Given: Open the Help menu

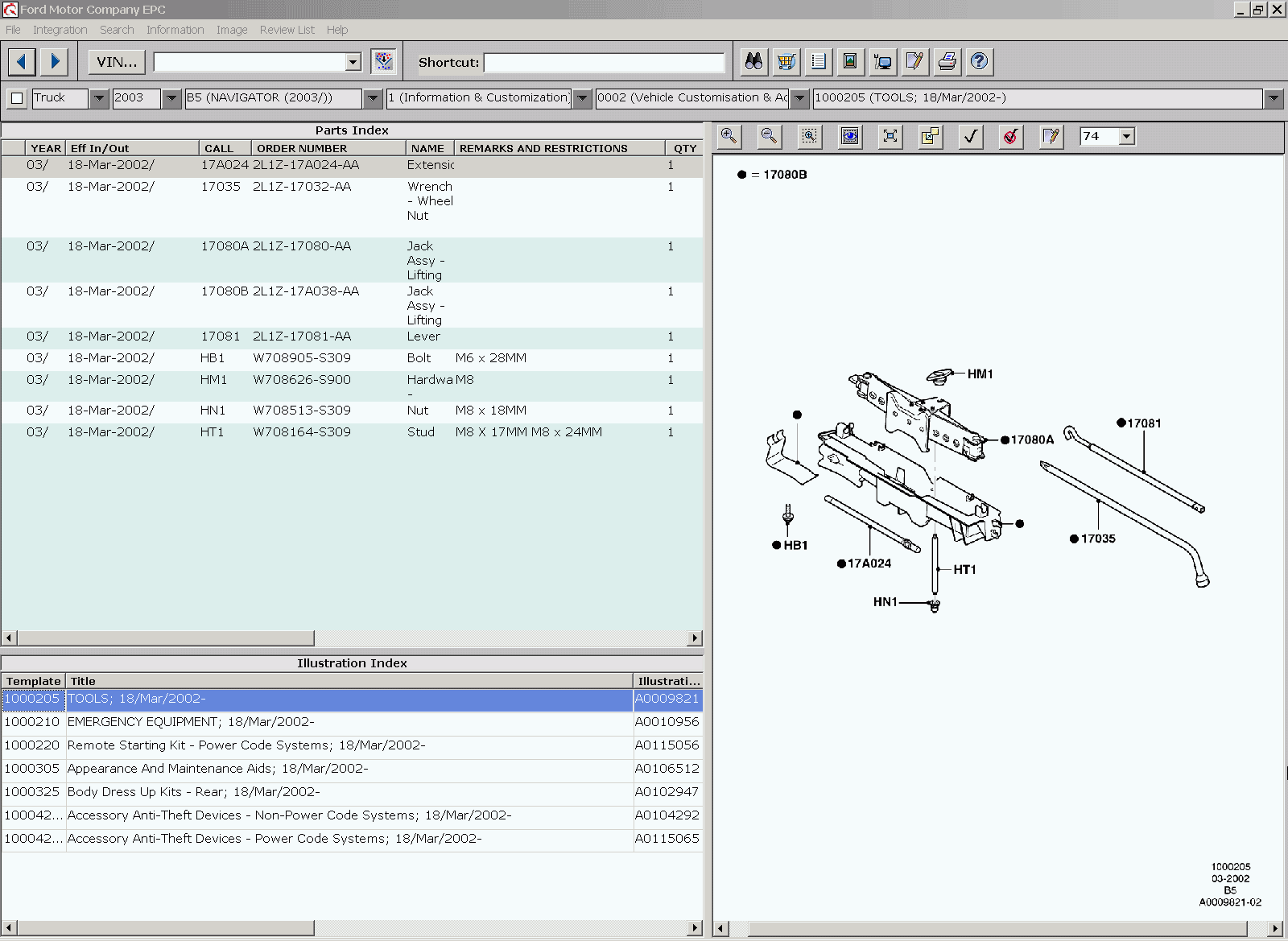Looking at the screenshot, I should (x=337, y=30).
